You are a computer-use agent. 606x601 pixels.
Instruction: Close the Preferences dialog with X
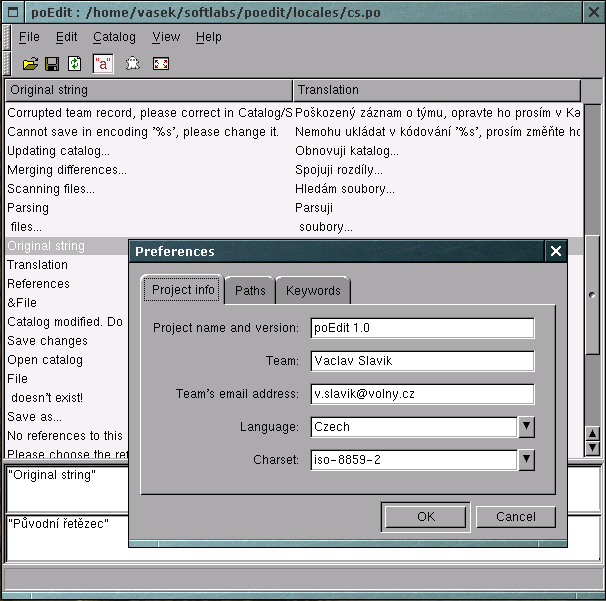[556, 252]
